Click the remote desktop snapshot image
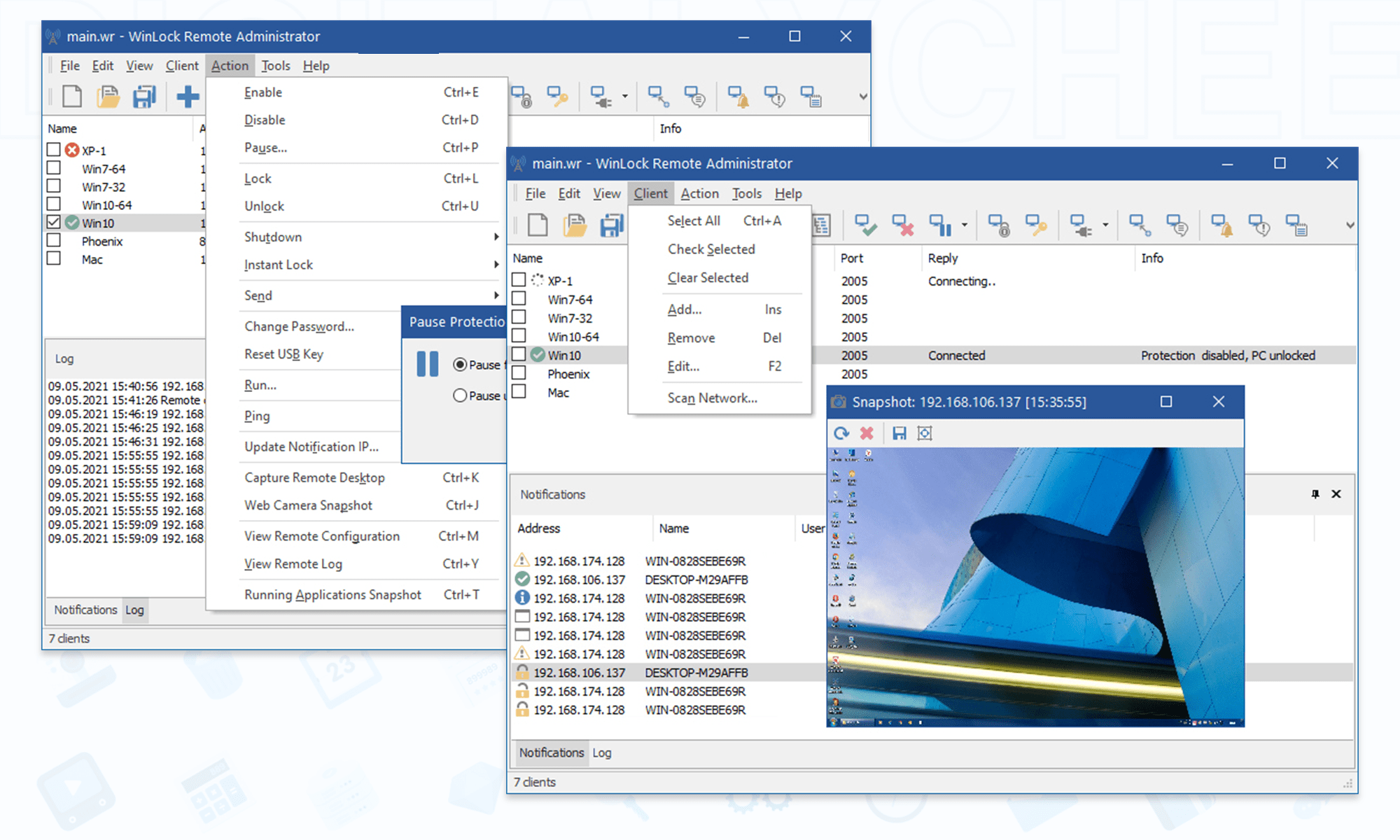 1035,587
